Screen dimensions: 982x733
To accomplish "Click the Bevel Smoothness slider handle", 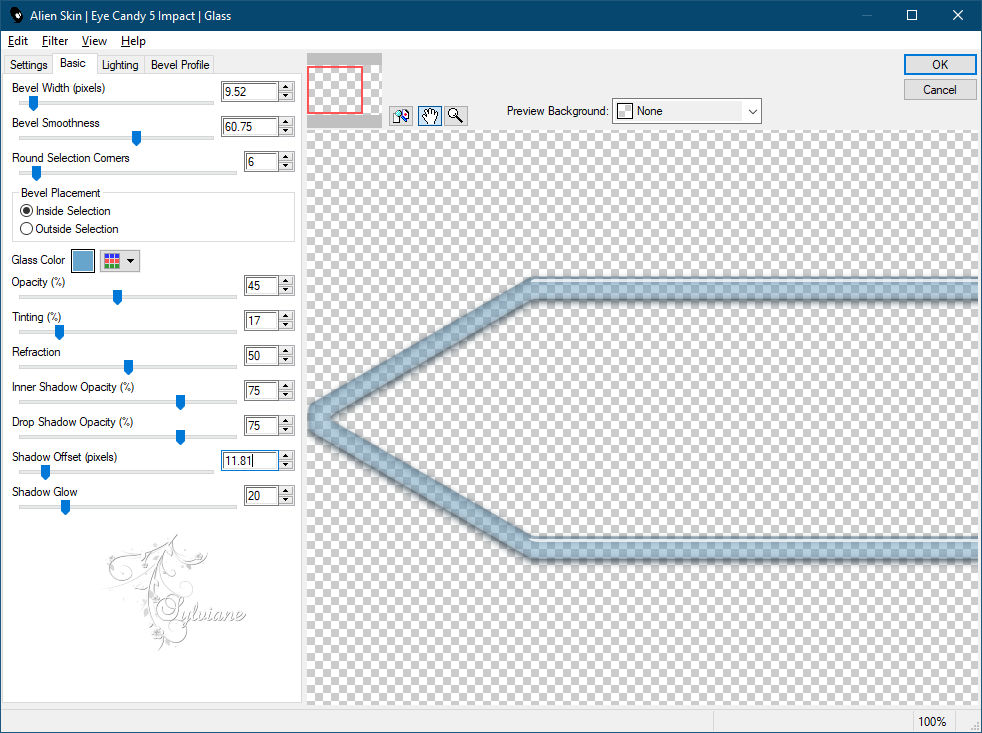I will (x=136, y=138).
